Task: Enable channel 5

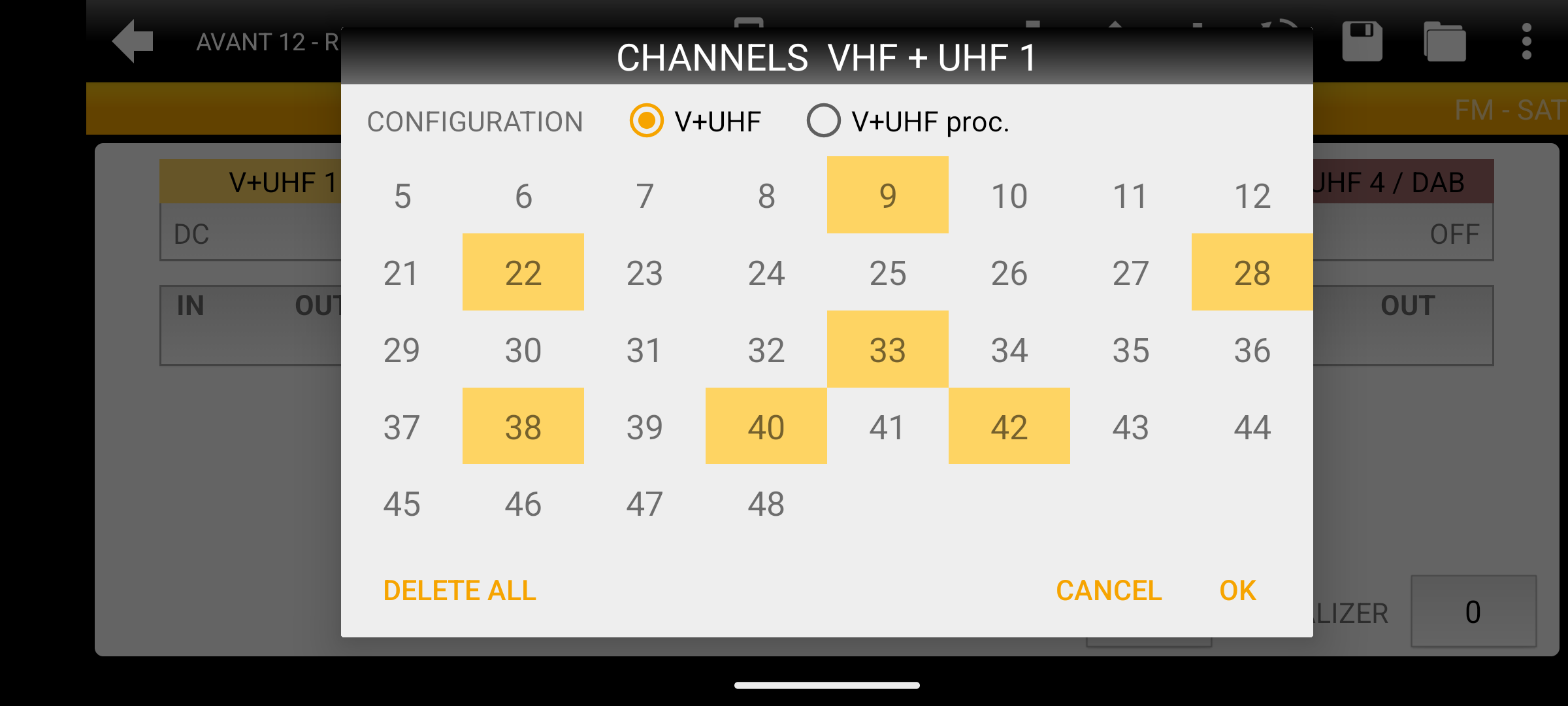Action: tap(402, 195)
